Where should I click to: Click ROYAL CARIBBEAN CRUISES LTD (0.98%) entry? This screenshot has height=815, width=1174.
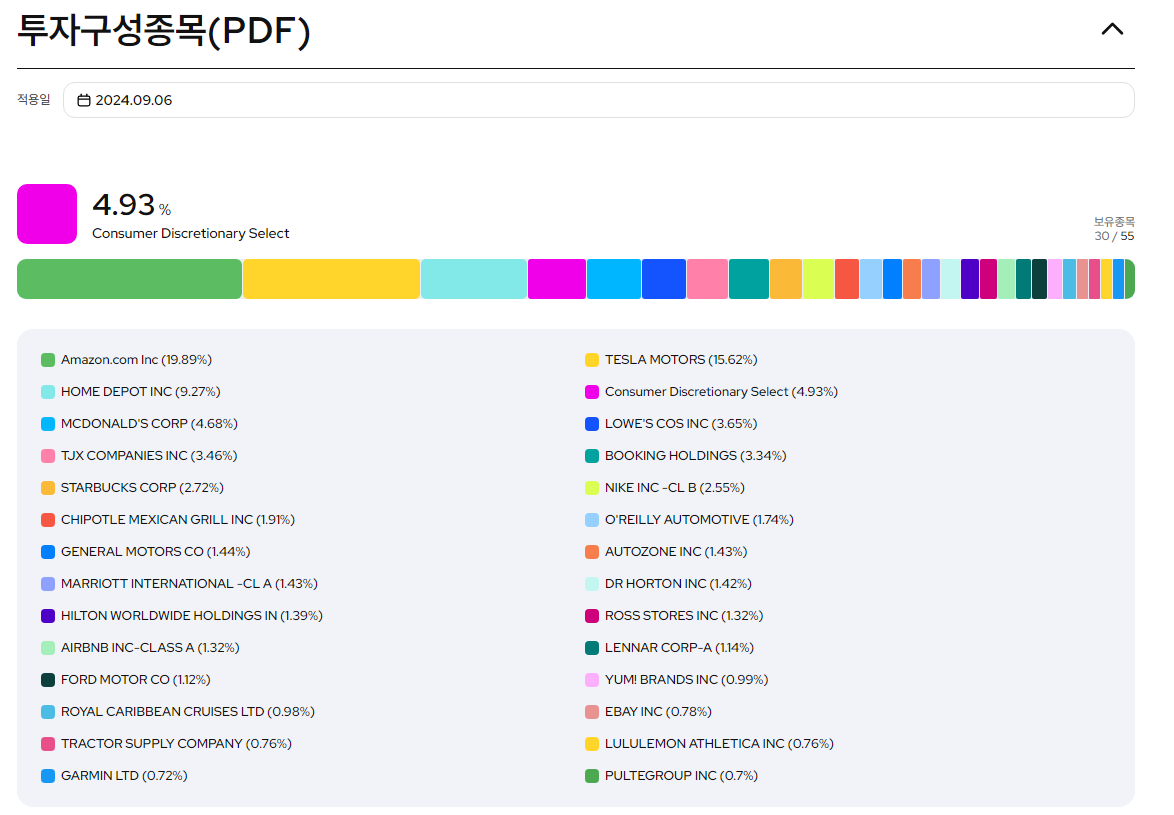point(178,712)
